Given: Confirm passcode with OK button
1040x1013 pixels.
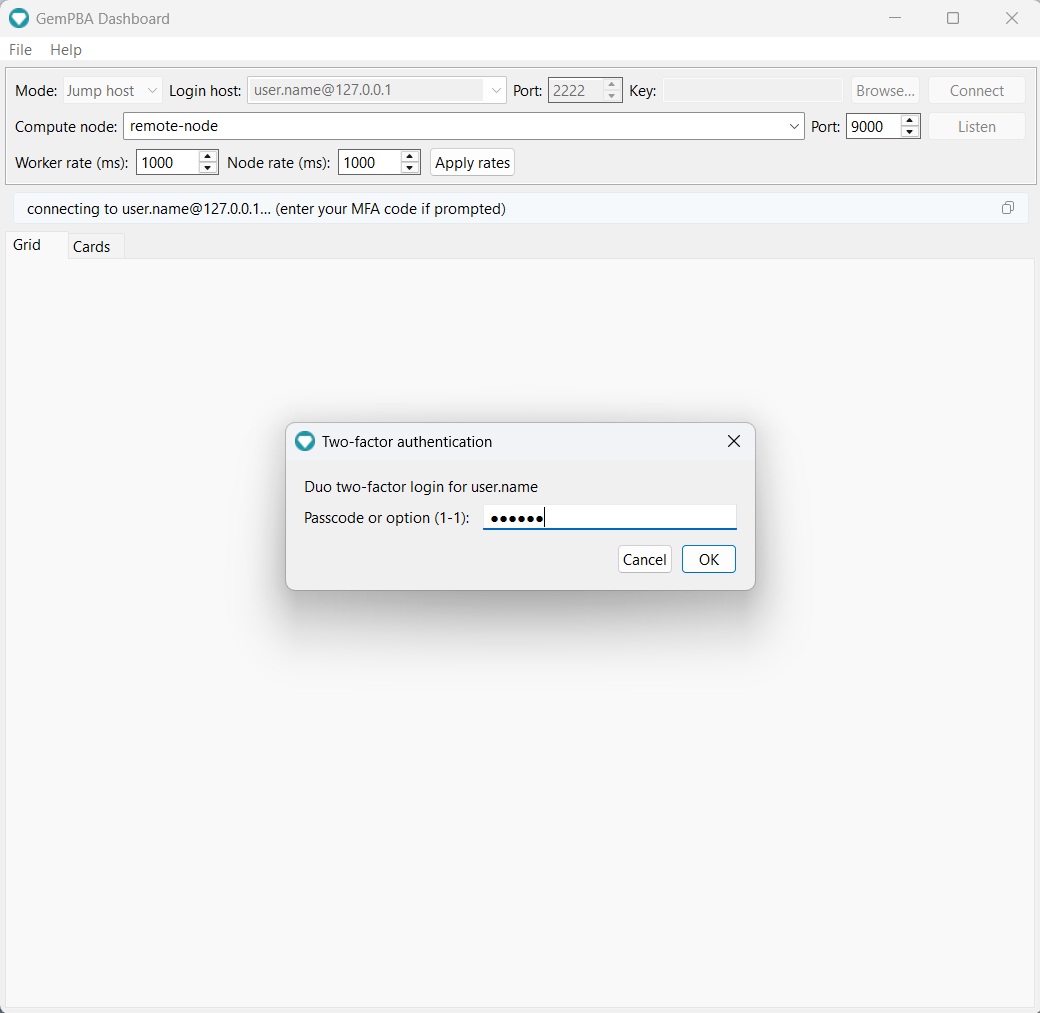Looking at the screenshot, I should pos(708,559).
